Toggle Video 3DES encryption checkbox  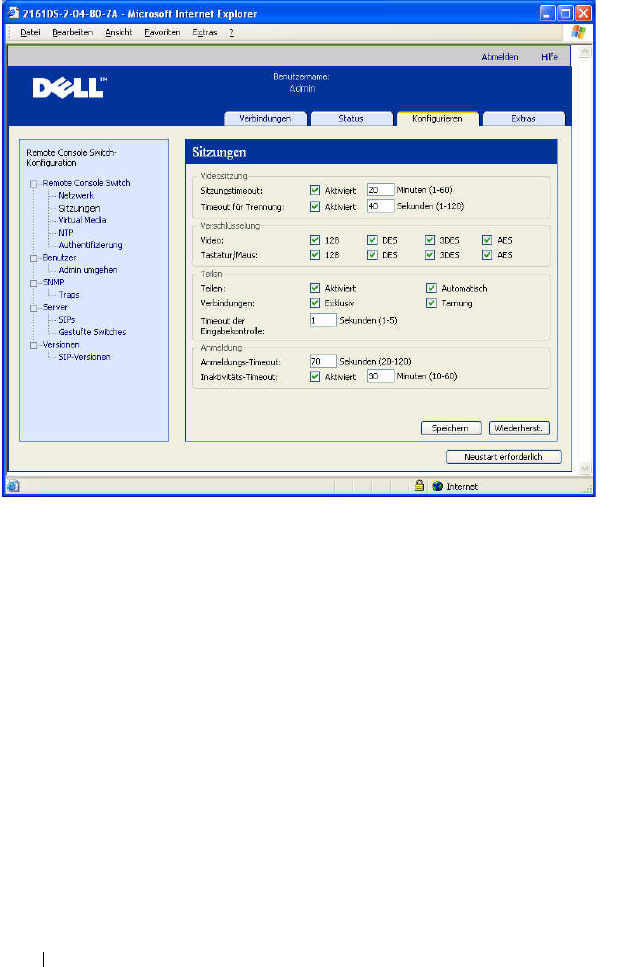pos(430,240)
